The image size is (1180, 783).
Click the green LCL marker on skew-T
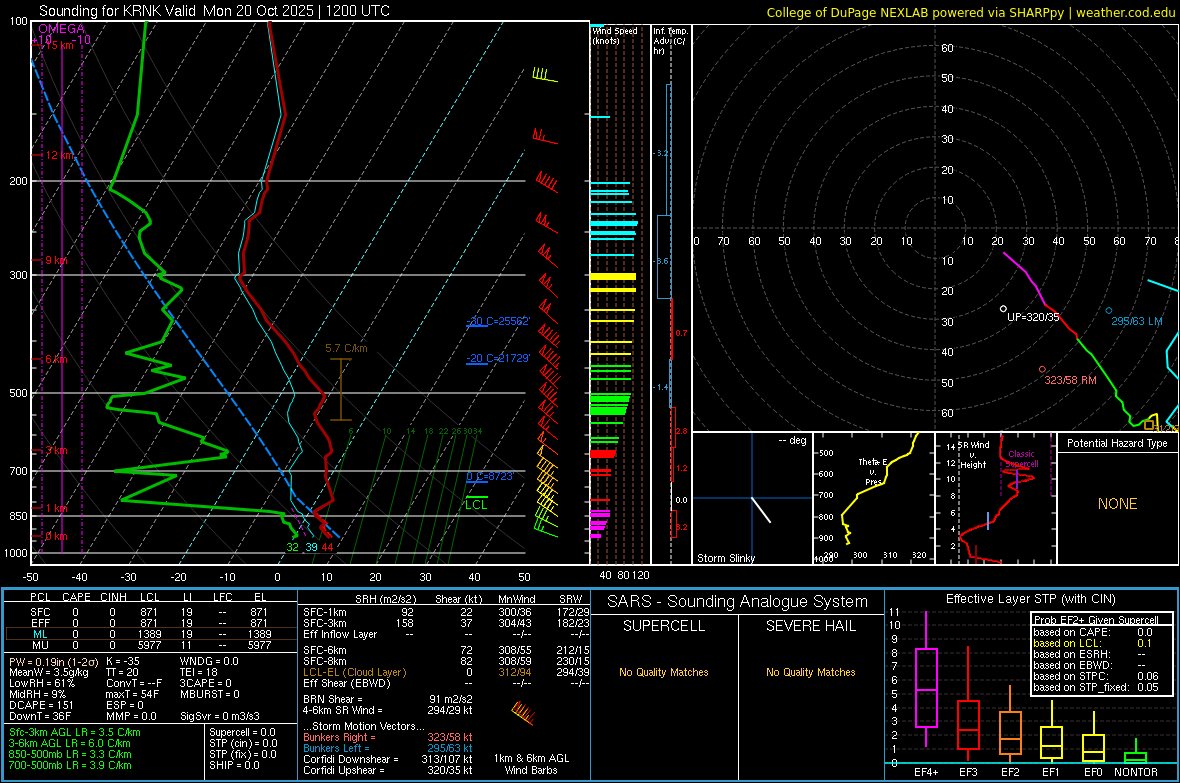[x=476, y=502]
